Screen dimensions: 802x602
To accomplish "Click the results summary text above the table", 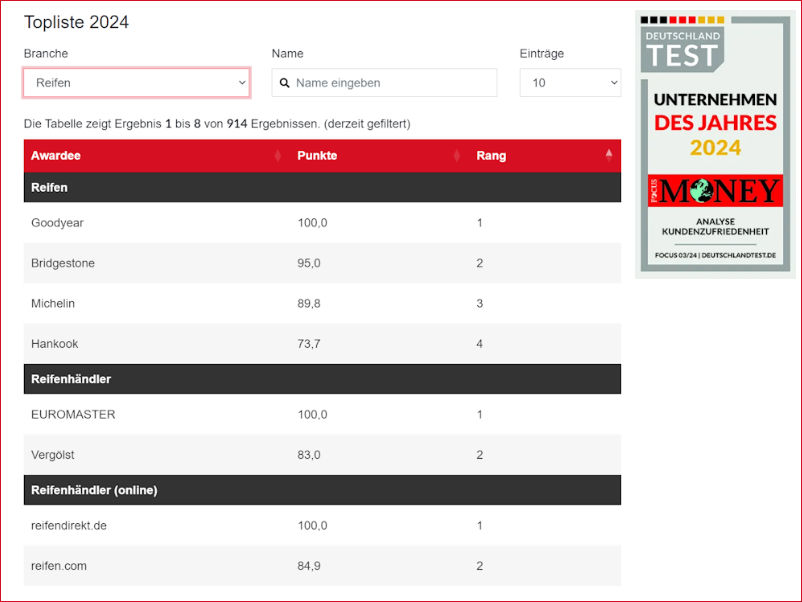I will click(x=217, y=124).
